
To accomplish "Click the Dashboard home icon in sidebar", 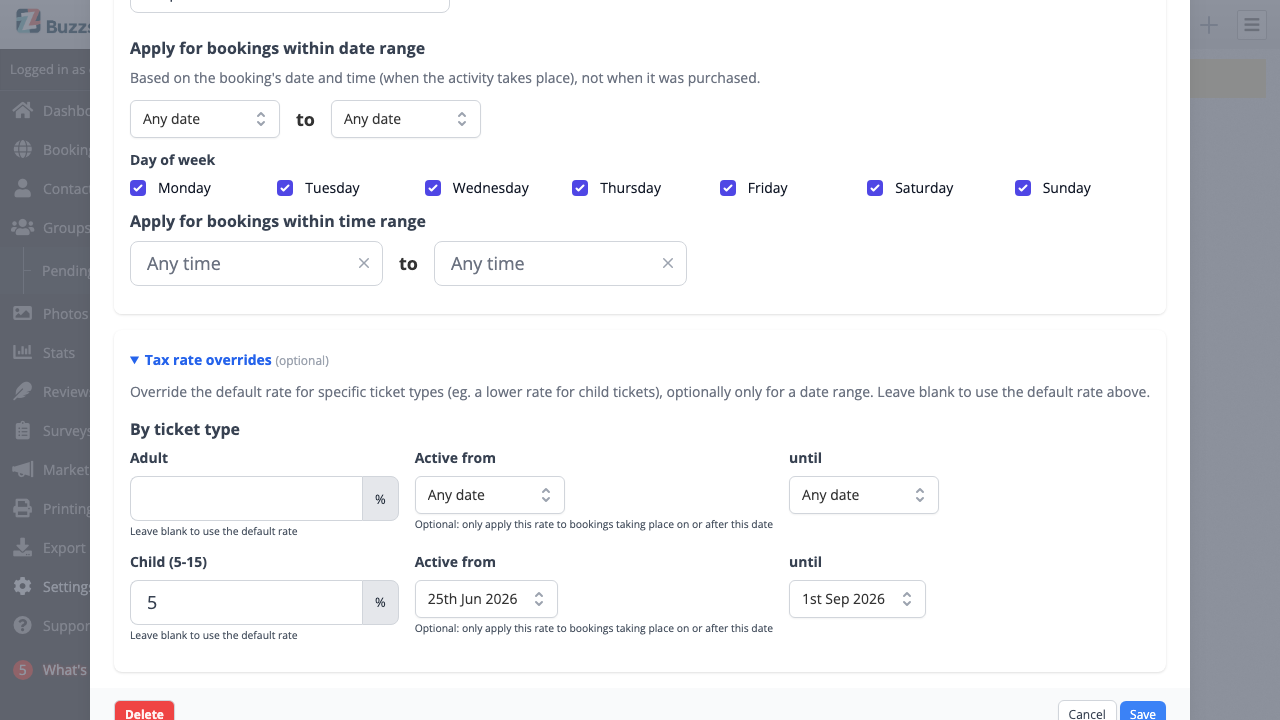I will [x=22, y=111].
